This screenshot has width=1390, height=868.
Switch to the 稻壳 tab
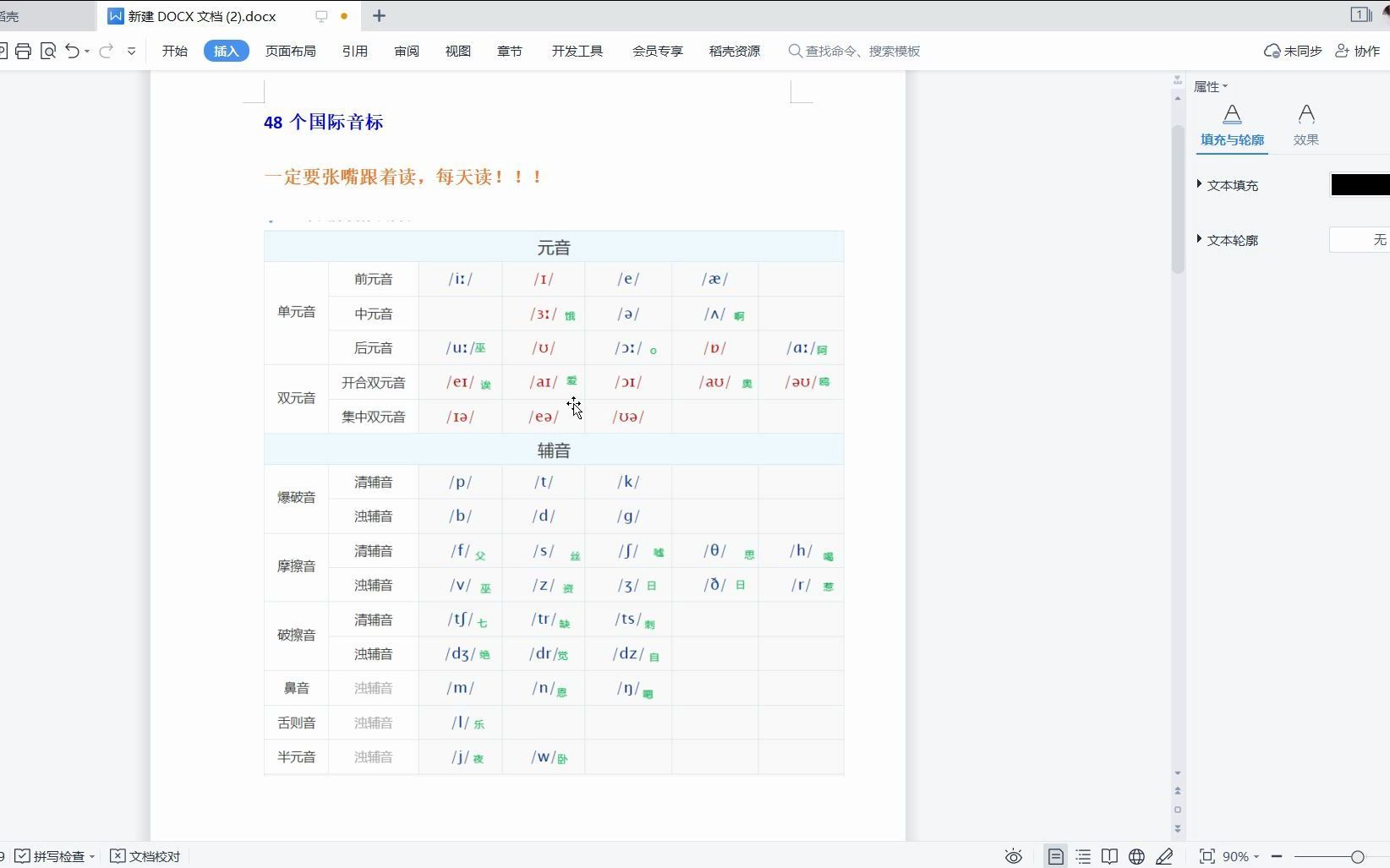coord(10,16)
